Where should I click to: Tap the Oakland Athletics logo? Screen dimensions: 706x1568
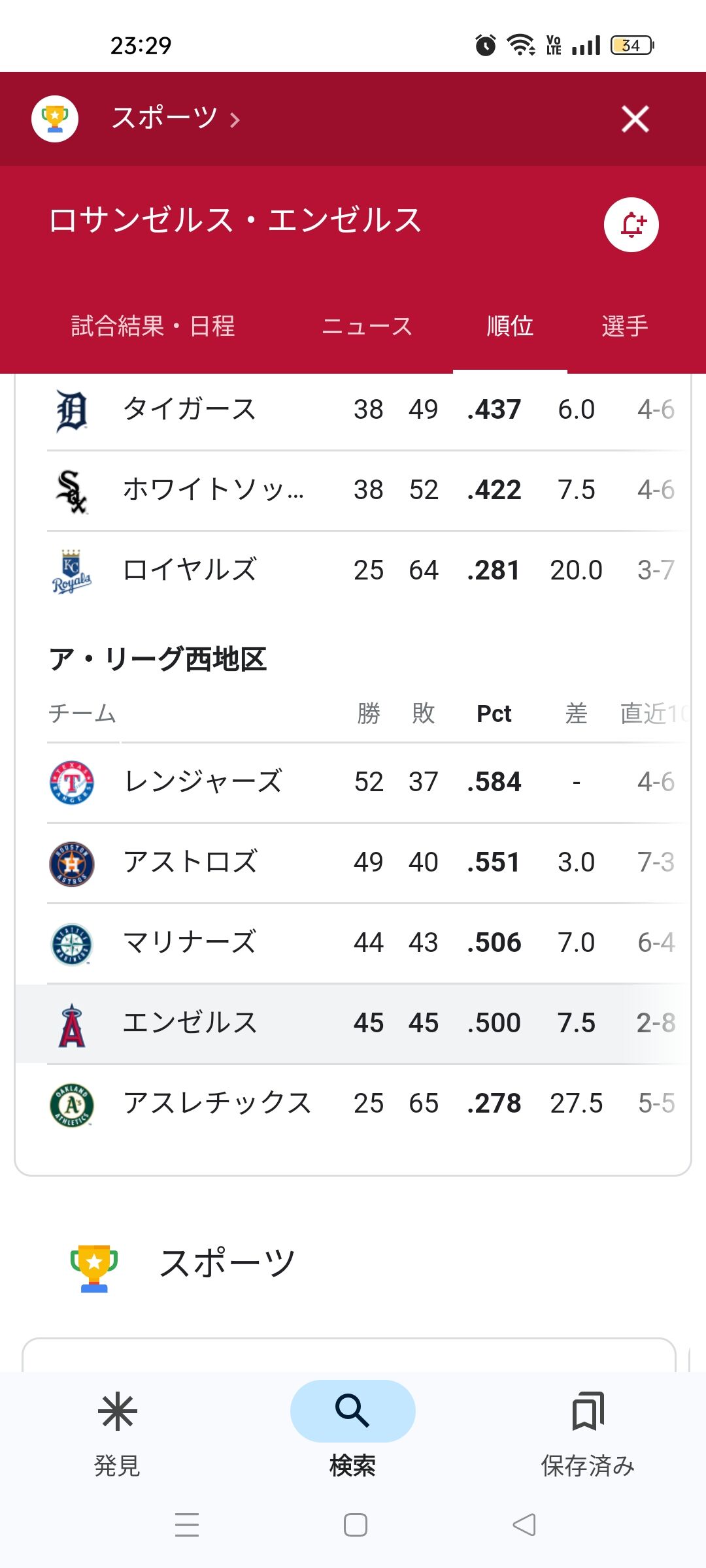(x=72, y=1105)
